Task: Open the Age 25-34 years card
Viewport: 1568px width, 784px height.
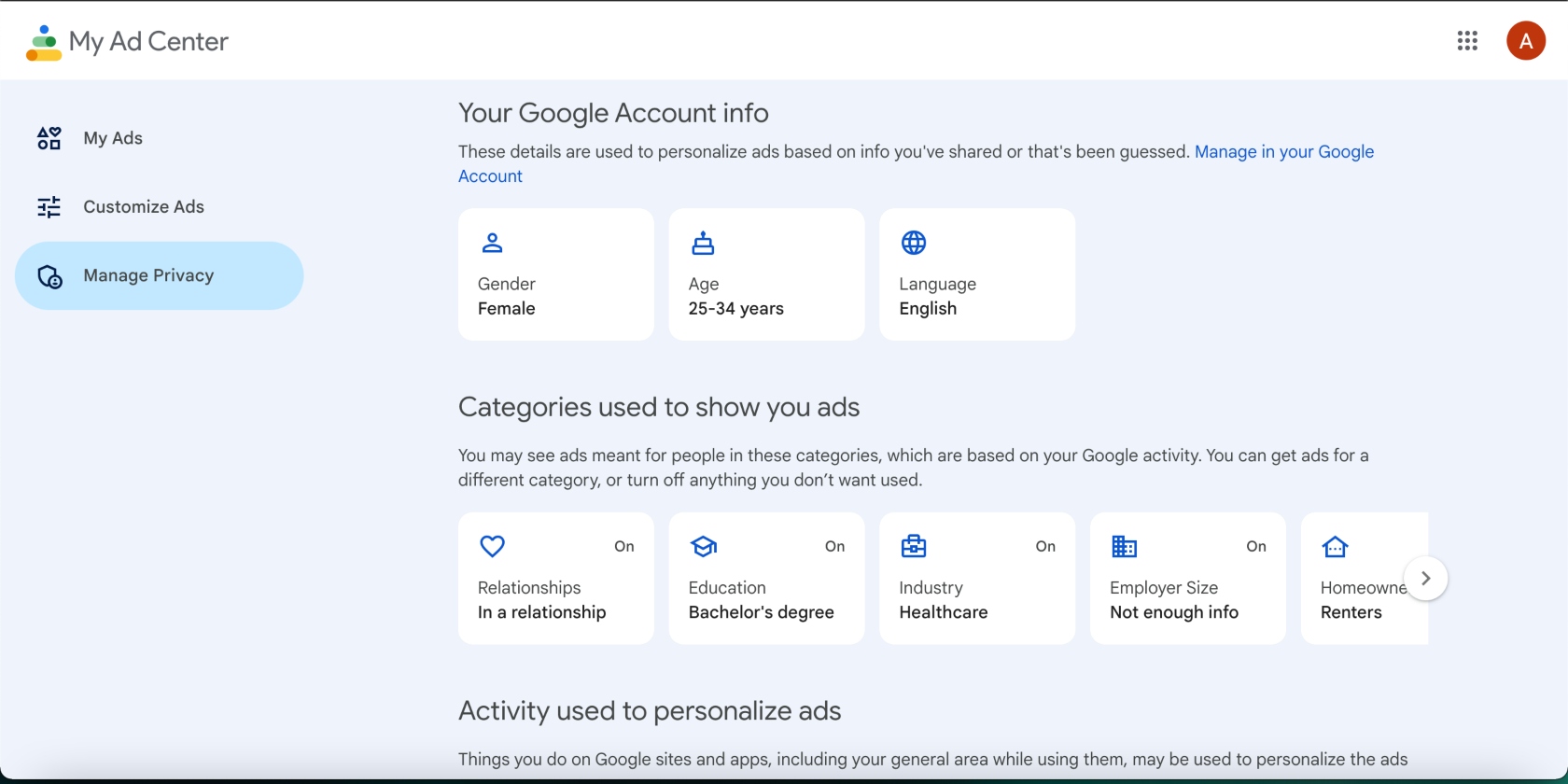Action: click(767, 274)
